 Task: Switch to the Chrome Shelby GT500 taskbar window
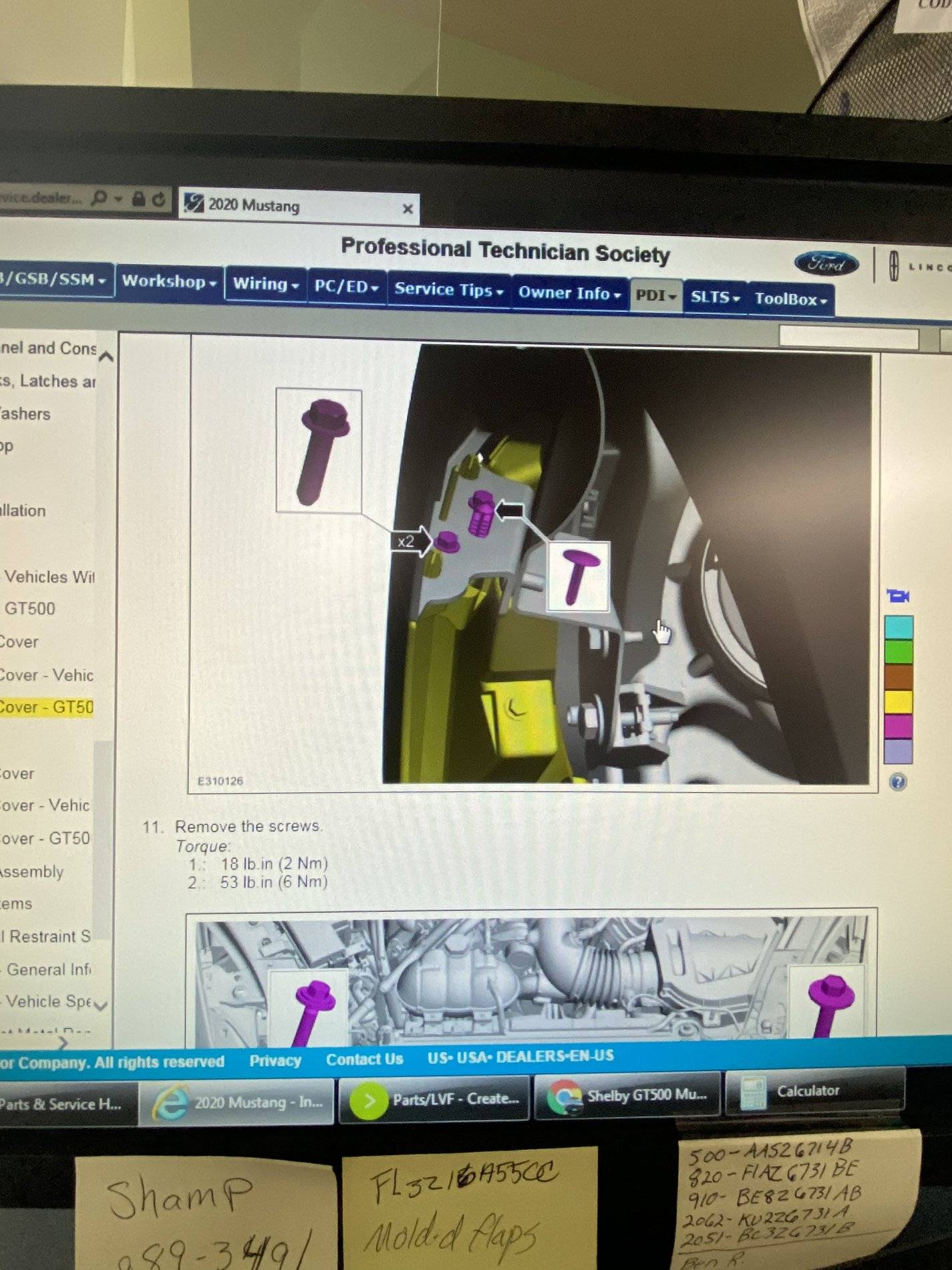pos(628,1096)
